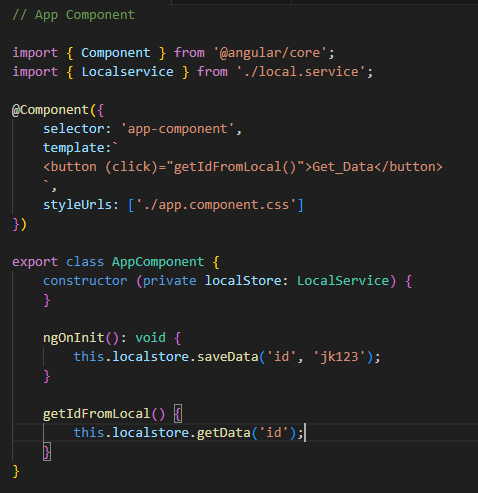Click 'getData' call in getIdFromLocal method
Viewport: 478px width, 493px height.
point(224,433)
